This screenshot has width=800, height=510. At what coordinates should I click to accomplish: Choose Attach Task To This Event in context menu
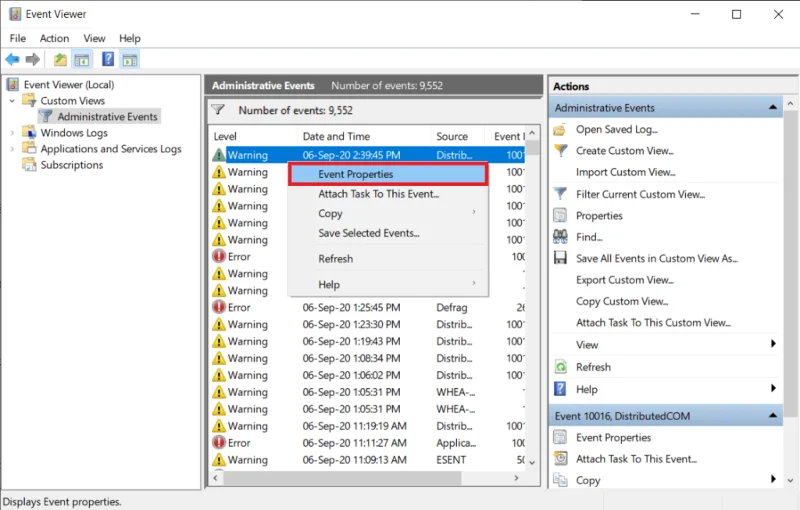pyautogui.click(x=388, y=194)
